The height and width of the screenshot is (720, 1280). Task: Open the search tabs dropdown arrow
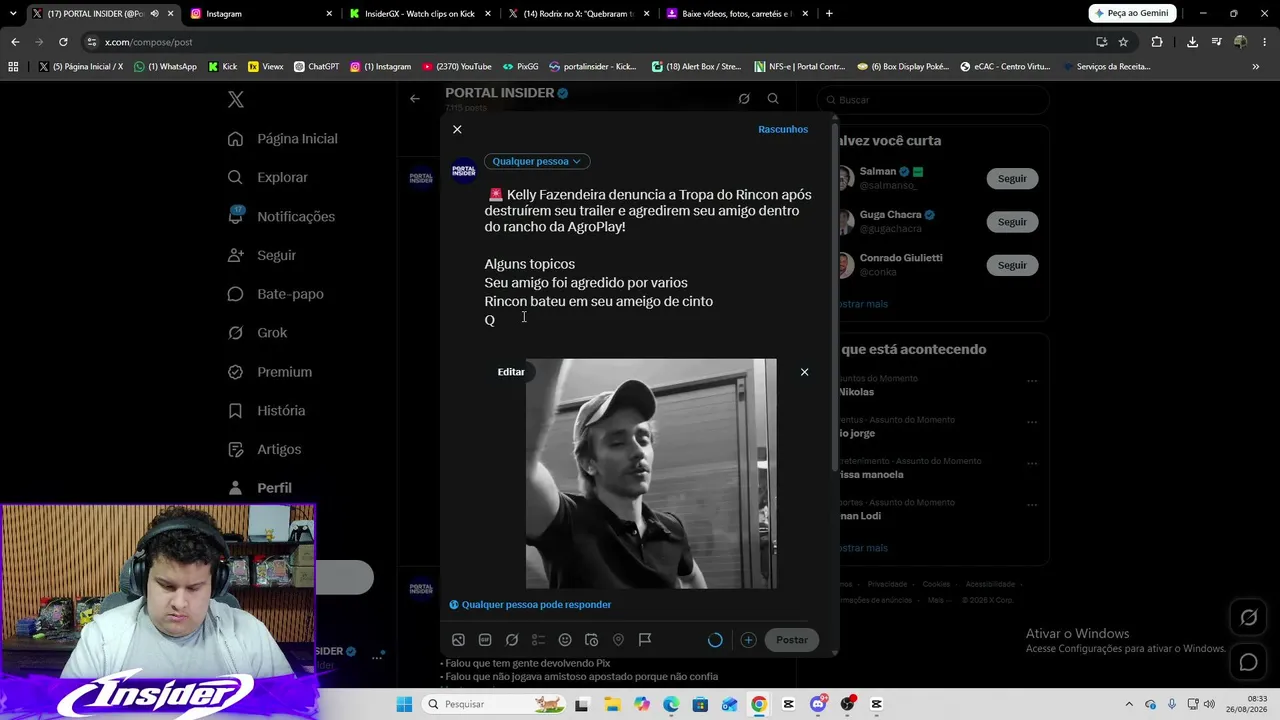(x=13, y=14)
